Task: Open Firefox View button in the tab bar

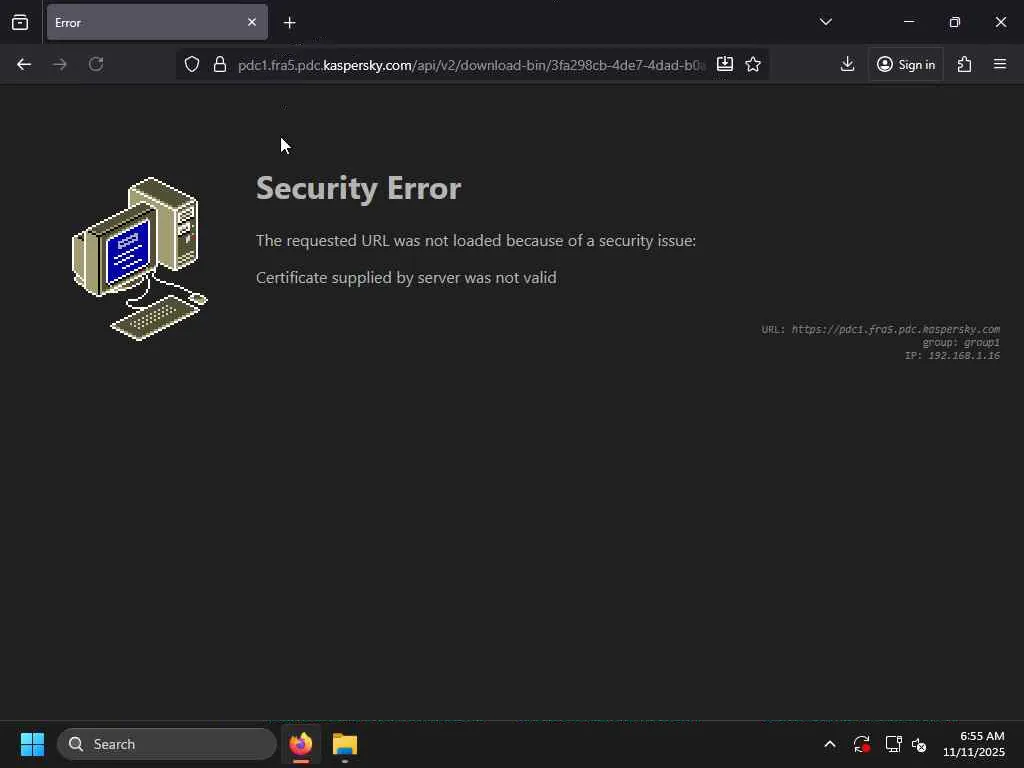Action: click(20, 22)
